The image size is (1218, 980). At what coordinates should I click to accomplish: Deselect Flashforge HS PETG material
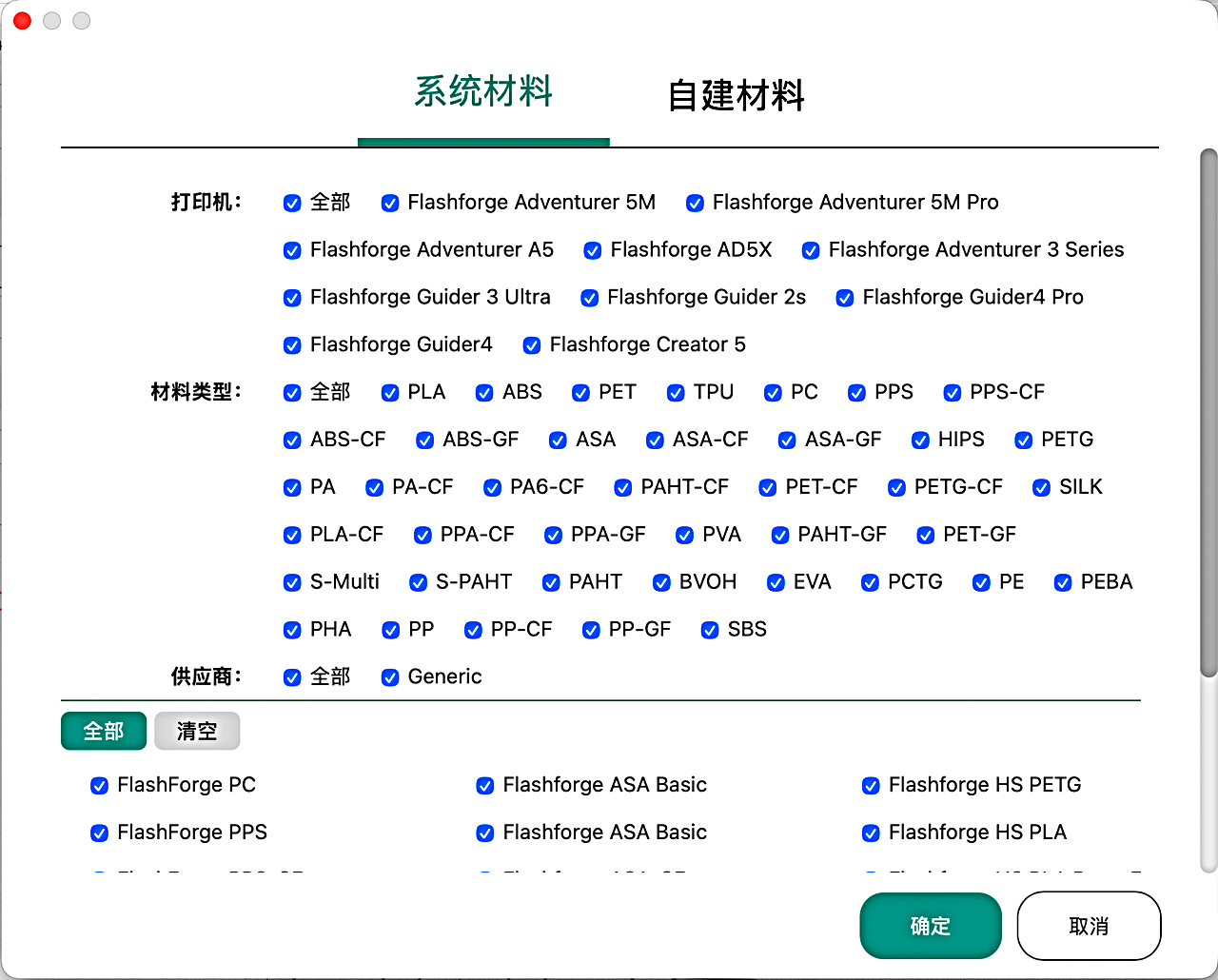(871, 786)
